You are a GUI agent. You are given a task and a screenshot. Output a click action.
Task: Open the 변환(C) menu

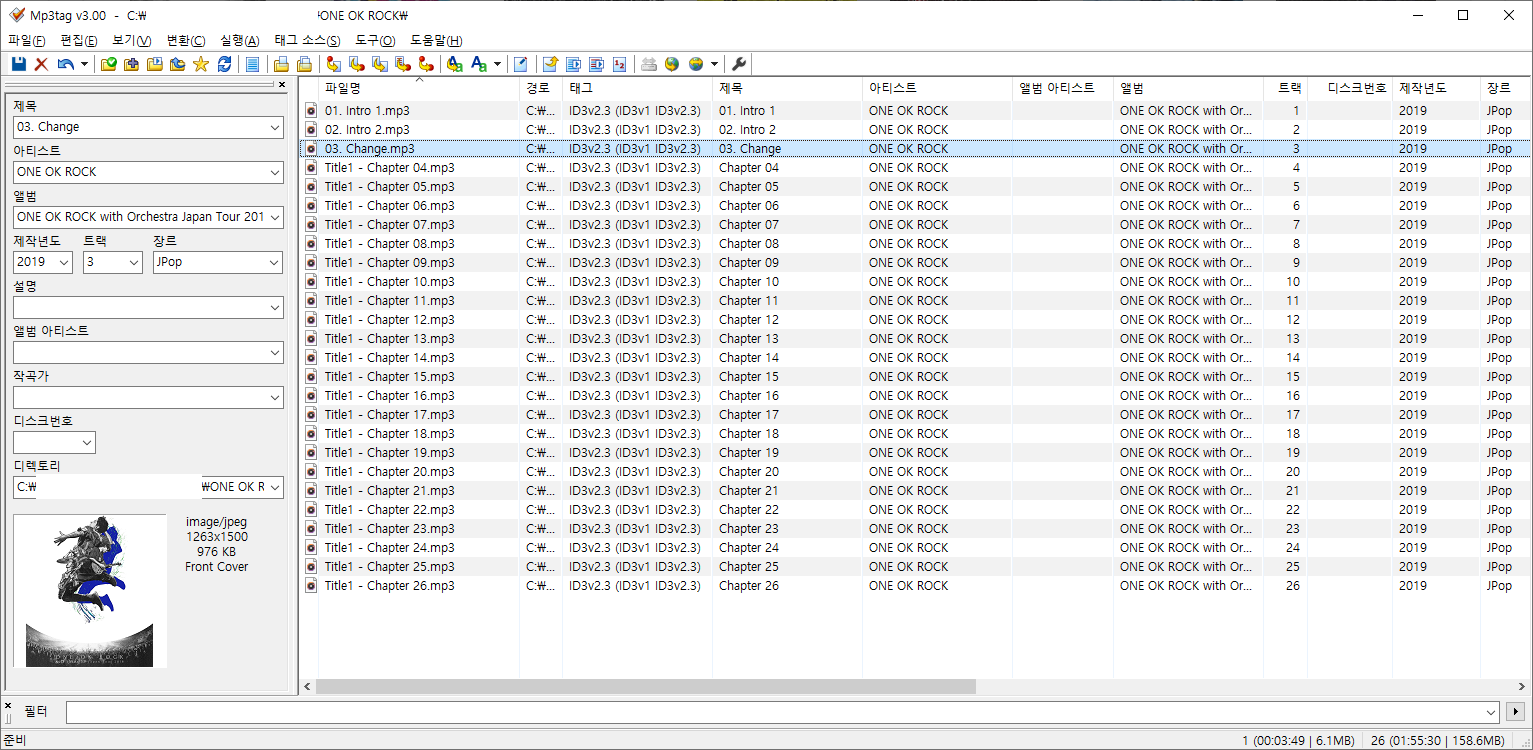point(186,40)
